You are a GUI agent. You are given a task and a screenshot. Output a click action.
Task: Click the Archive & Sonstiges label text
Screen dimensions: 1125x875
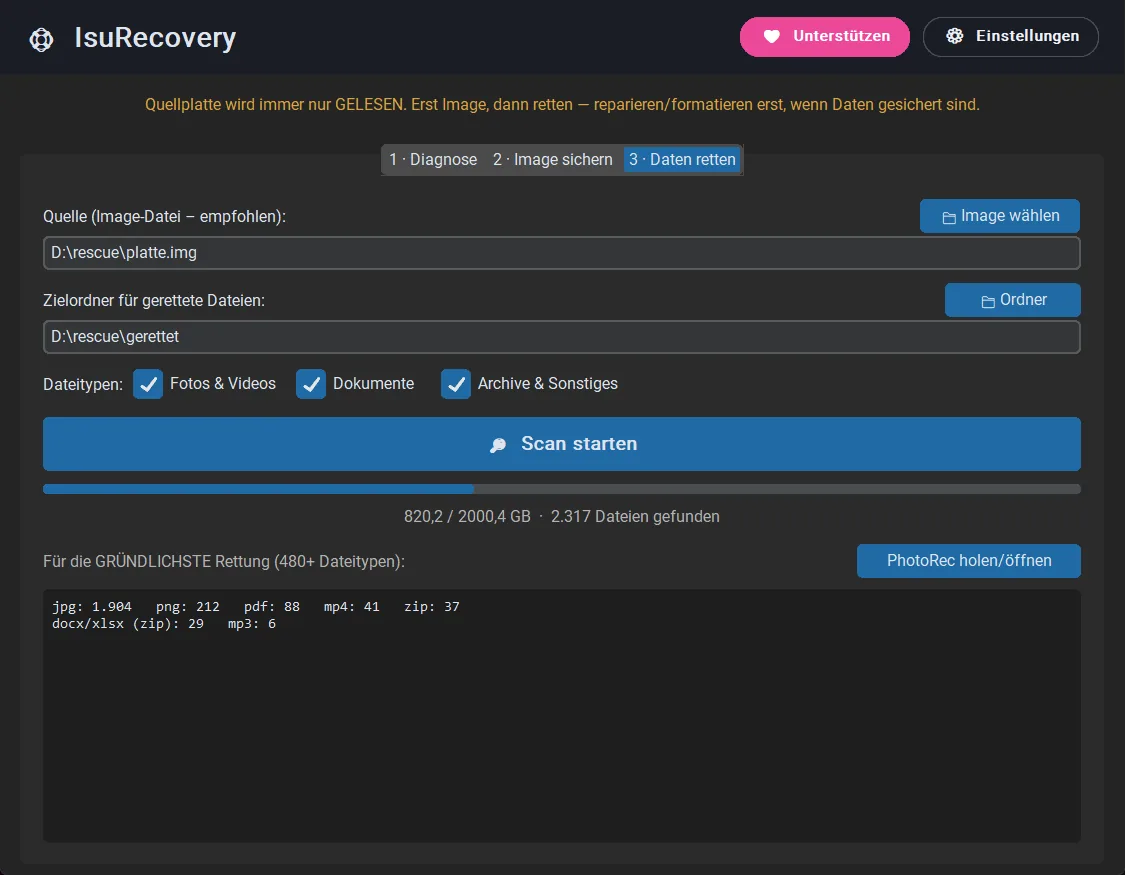pos(547,384)
